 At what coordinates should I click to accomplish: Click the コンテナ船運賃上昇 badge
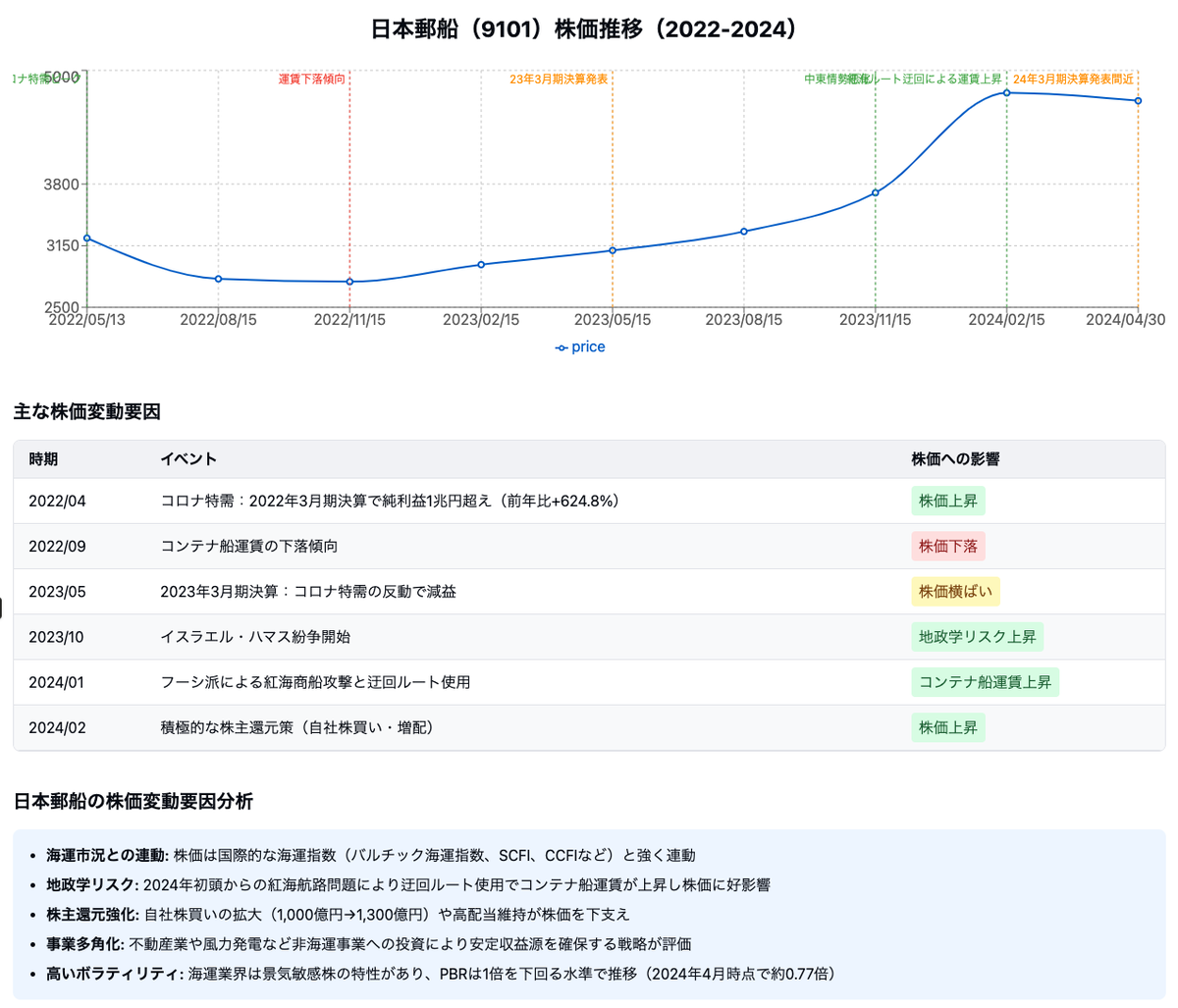[985, 682]
